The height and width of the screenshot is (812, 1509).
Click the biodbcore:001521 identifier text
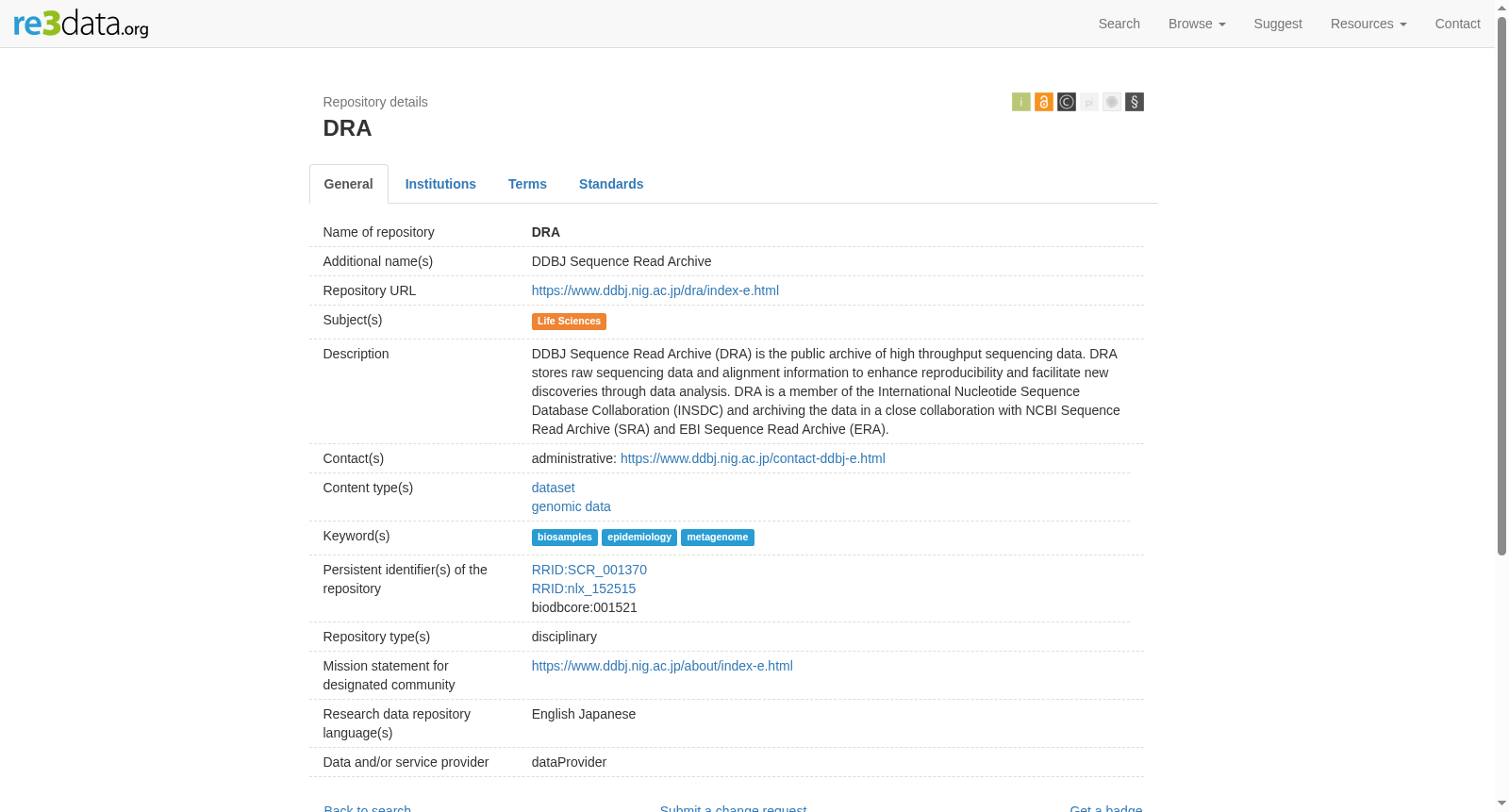click(x=585, y=607)
